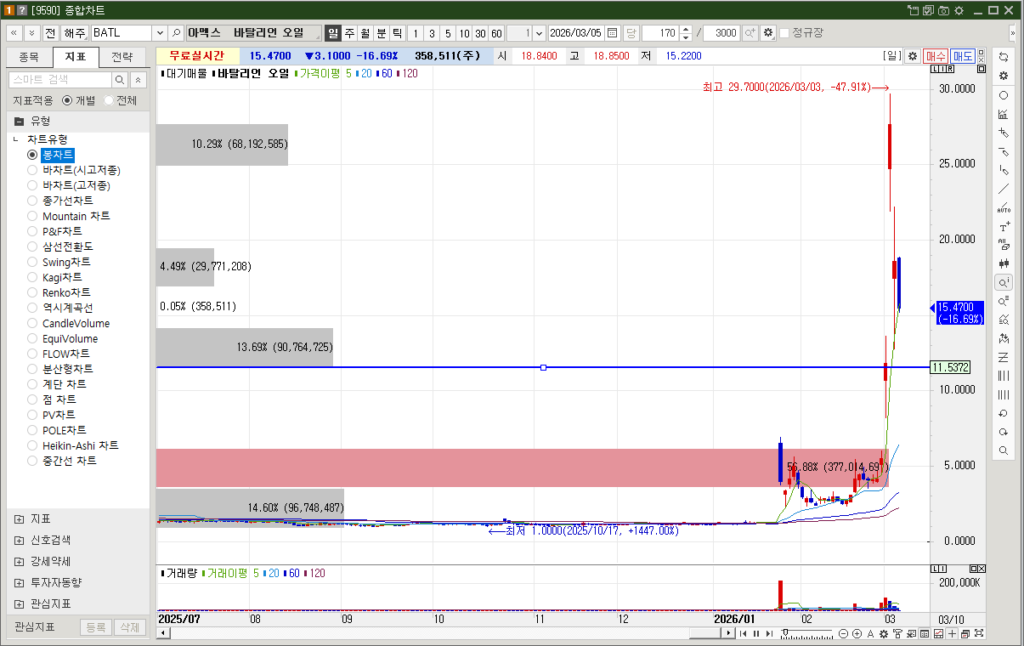The width and height of the screenshot is (1024, 646).
Task: Click the gear icon in the bottom toolbar
Action: [884, 633]
